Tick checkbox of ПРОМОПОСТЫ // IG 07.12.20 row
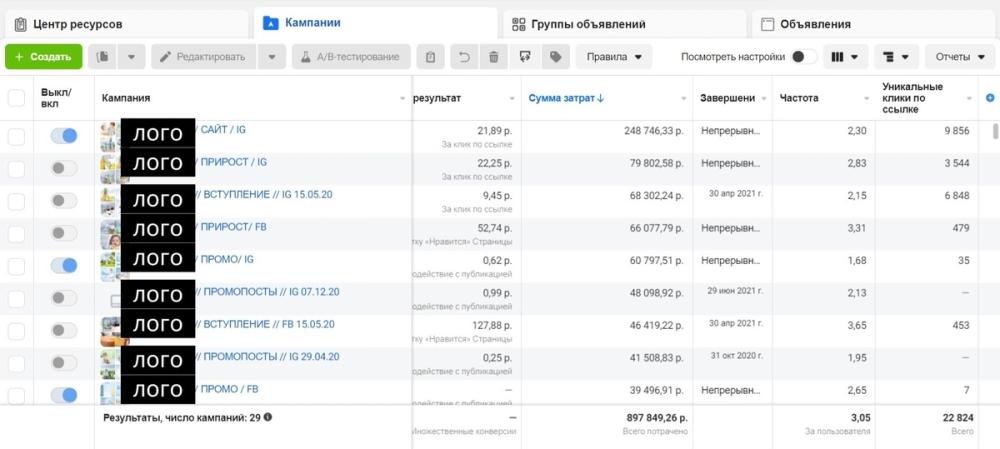1000x449 pixels. 16,298
